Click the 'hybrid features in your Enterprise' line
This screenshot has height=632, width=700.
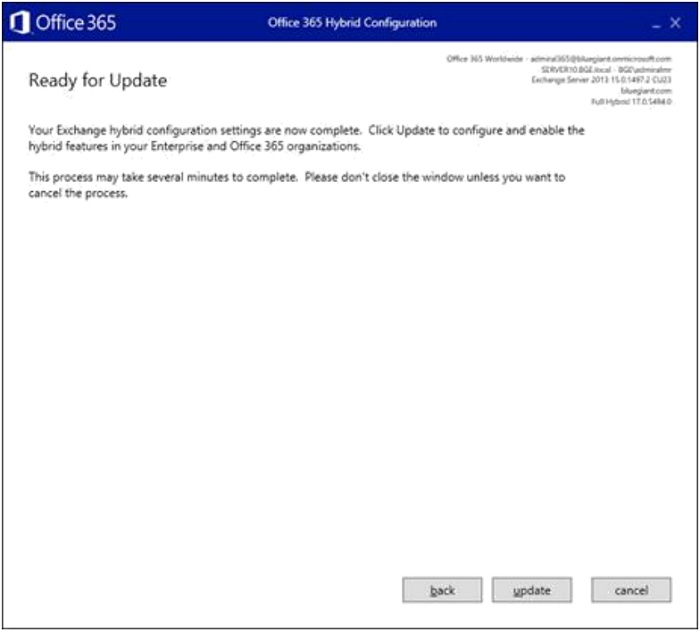click(x=195, y=146)
